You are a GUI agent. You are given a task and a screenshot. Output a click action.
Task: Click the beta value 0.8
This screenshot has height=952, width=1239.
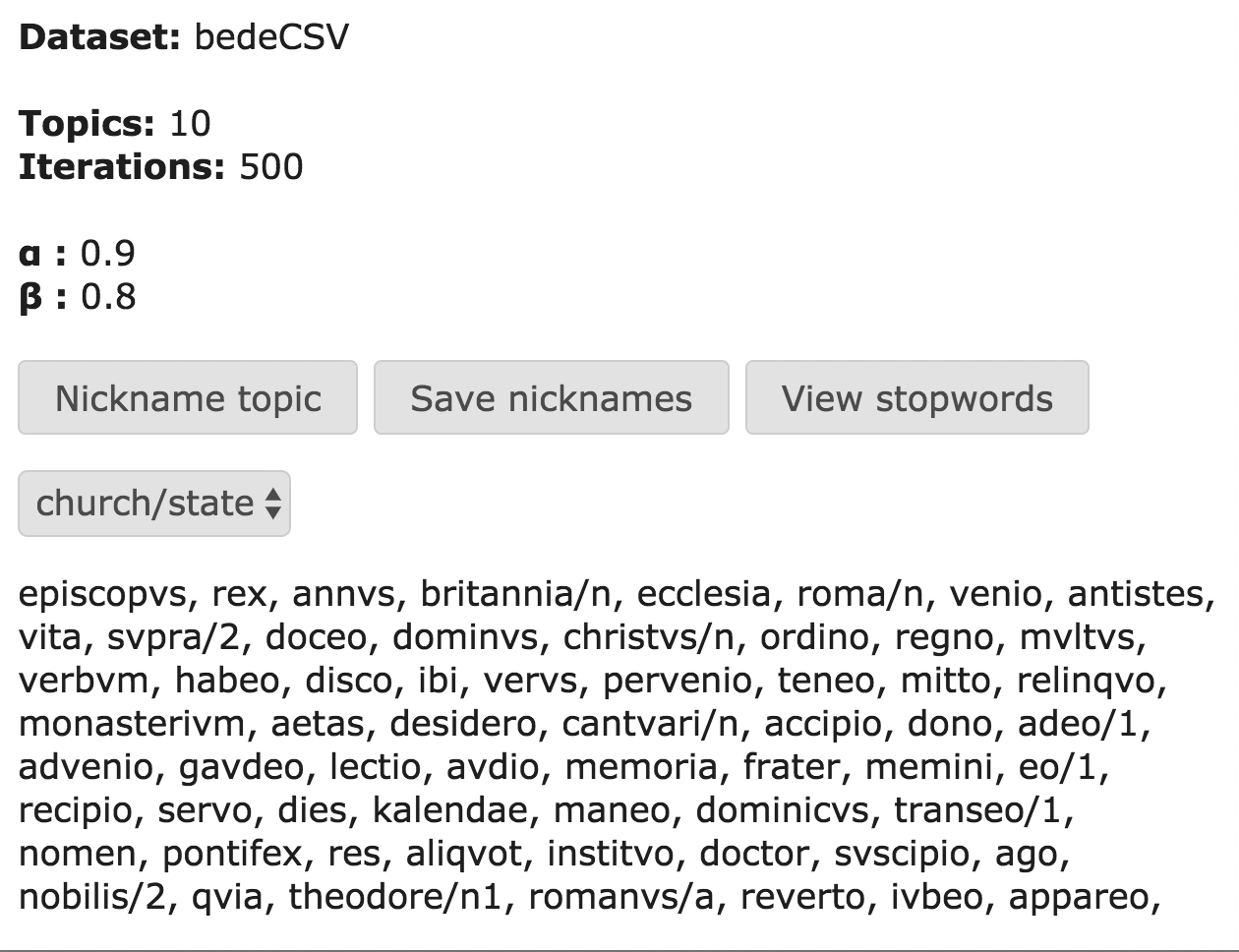pyautogui.click(x=108, y=296)
